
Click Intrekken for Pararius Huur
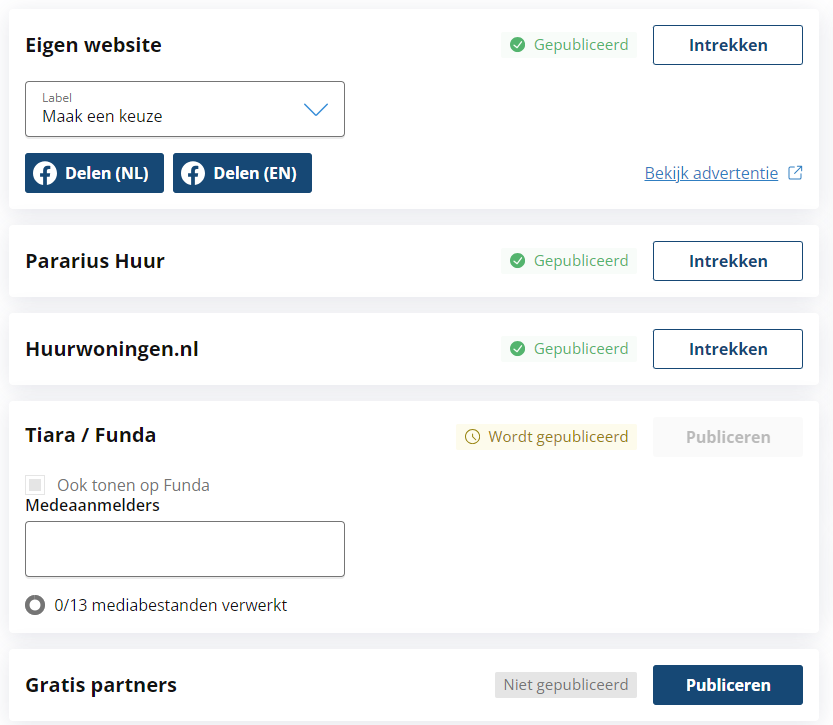coord(728,261)
